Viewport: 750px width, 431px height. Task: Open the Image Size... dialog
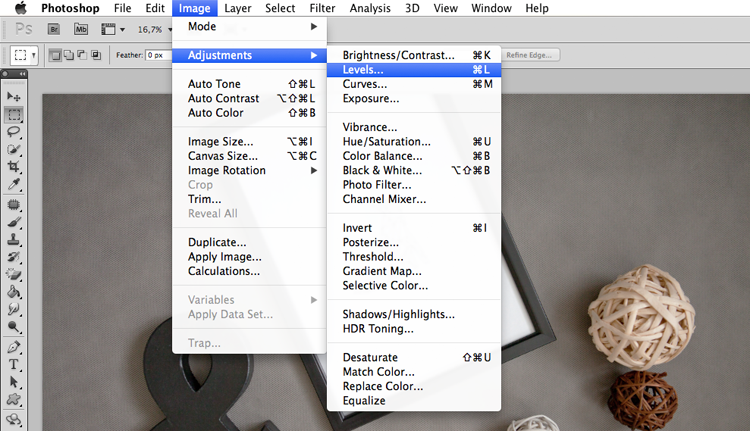pyautogui.click(x=249, y=142)
